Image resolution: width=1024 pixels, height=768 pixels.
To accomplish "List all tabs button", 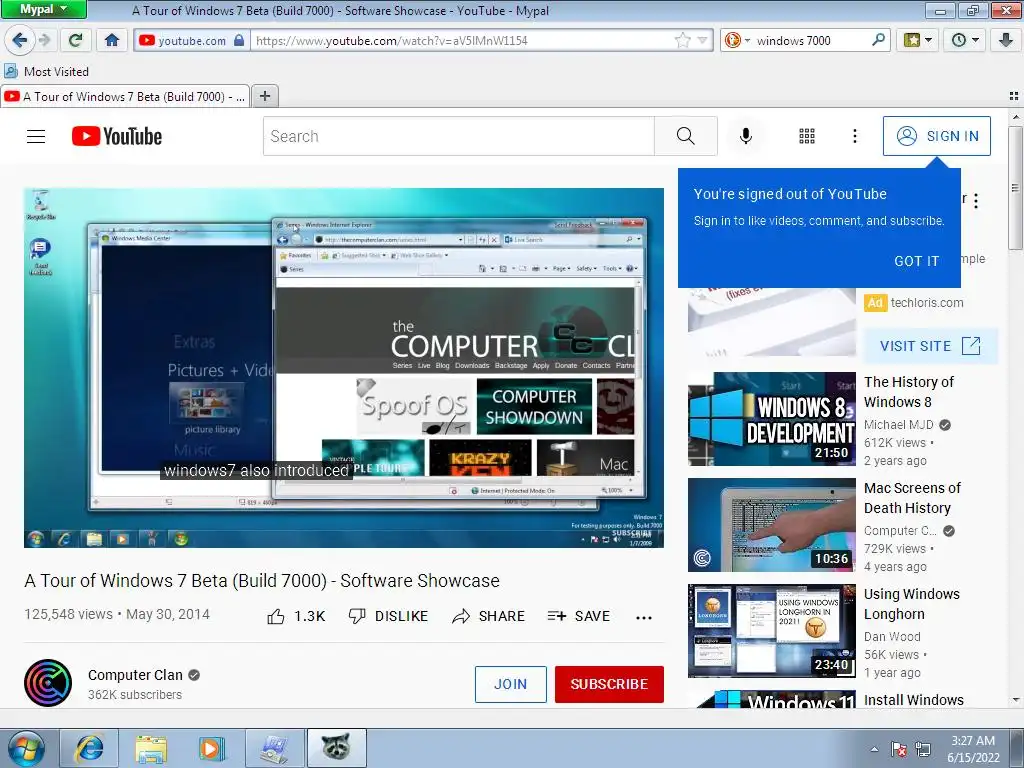I will (1014, 97).
